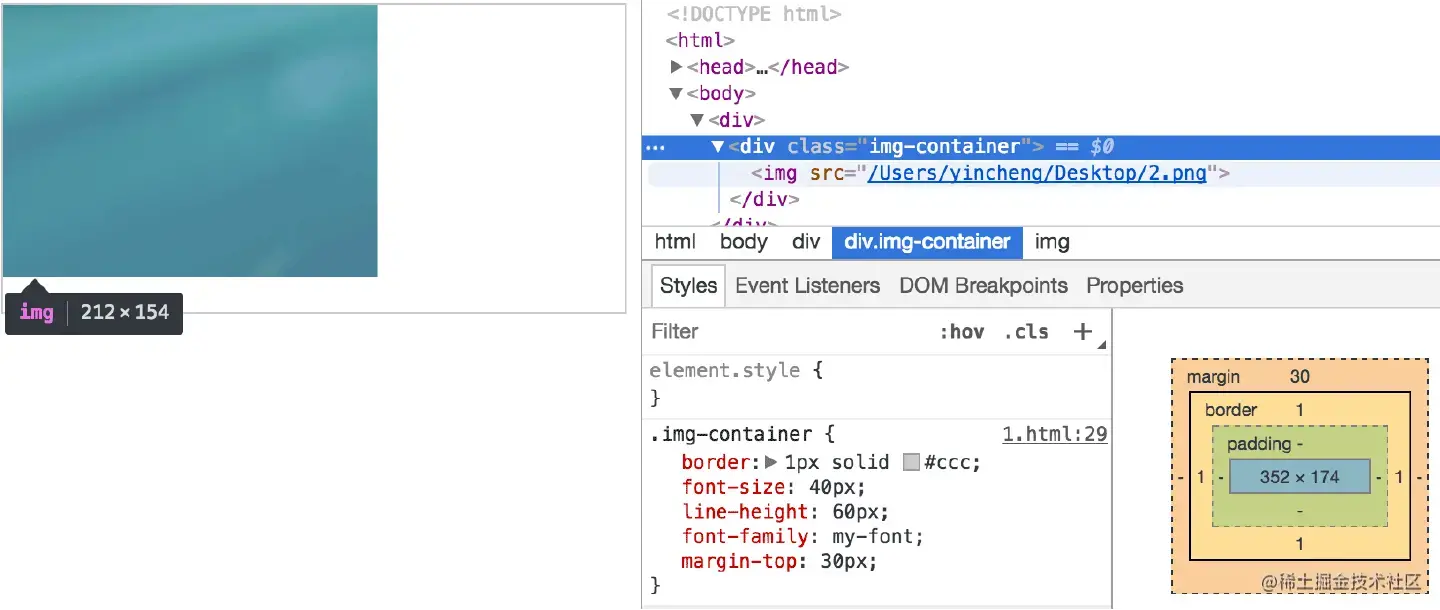Collapse the body element node
This screenshot has width=1440, height=610.
[x=677, y=94]
